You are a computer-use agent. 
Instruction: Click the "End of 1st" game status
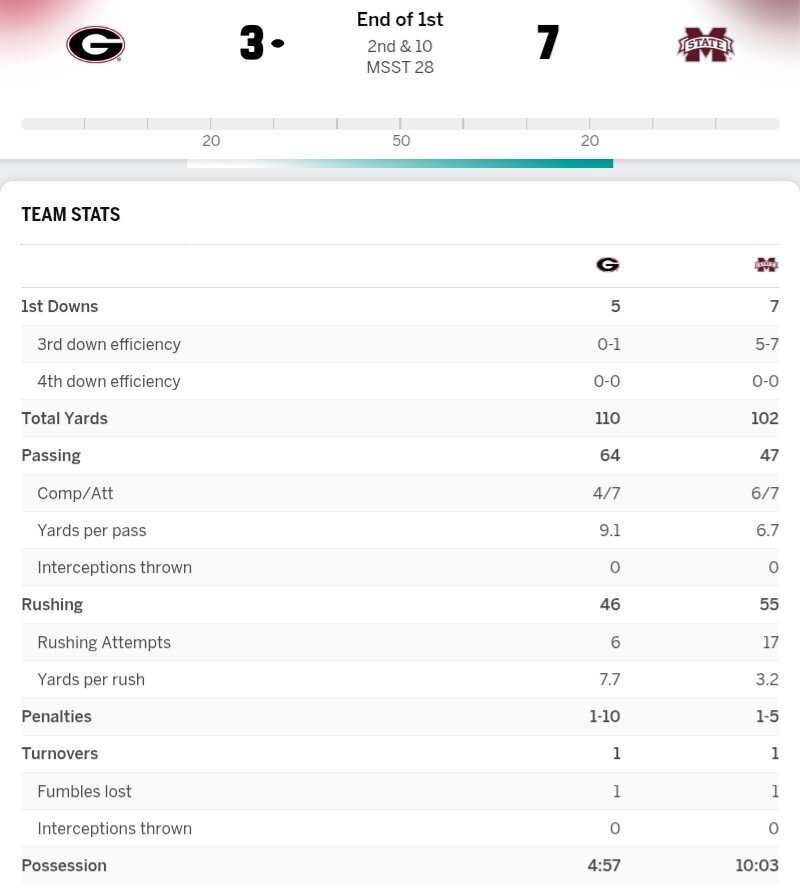click(400, 20)
